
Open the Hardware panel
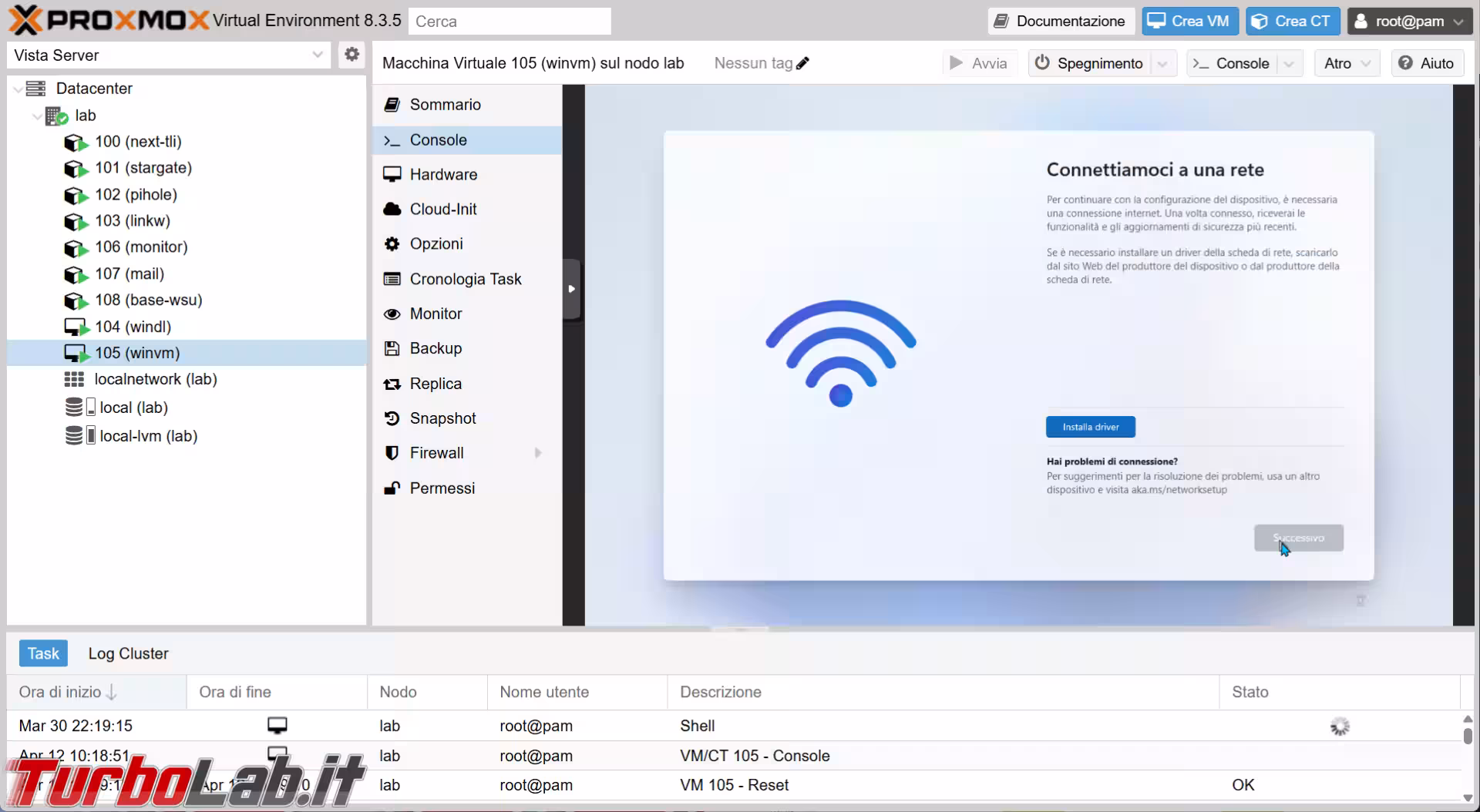pyautogui.click(x=443, y=175)
